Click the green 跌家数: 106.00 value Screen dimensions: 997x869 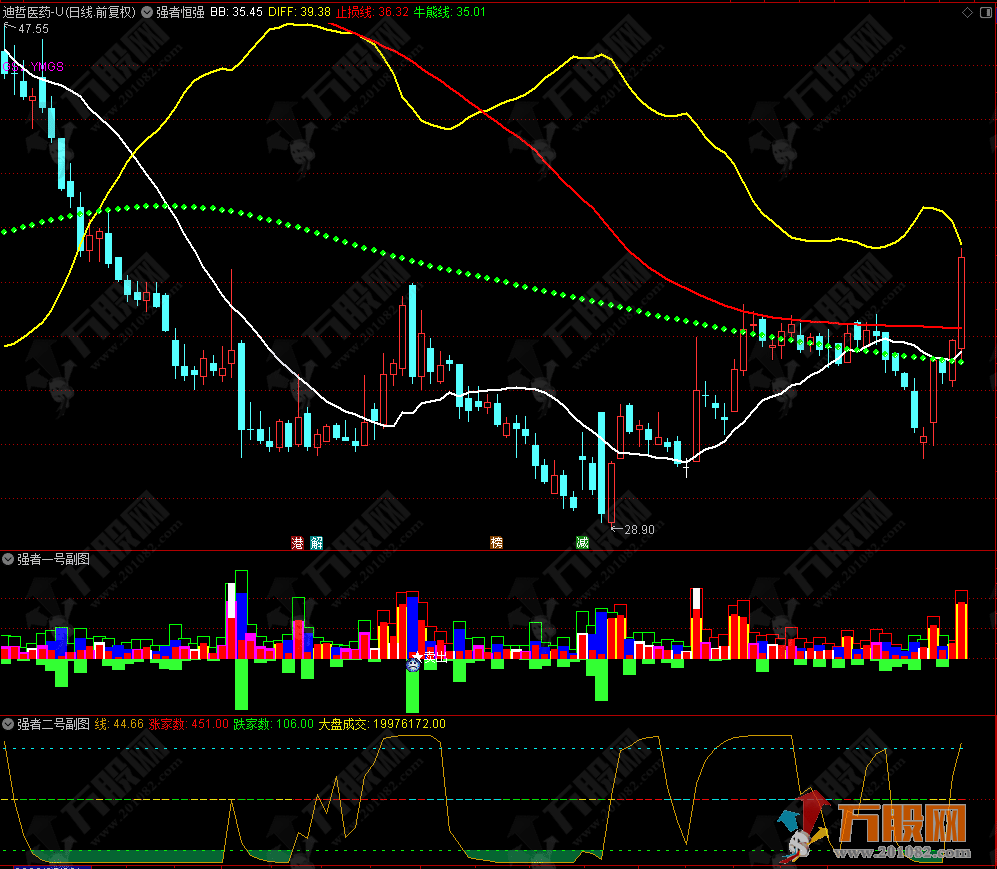273,723
